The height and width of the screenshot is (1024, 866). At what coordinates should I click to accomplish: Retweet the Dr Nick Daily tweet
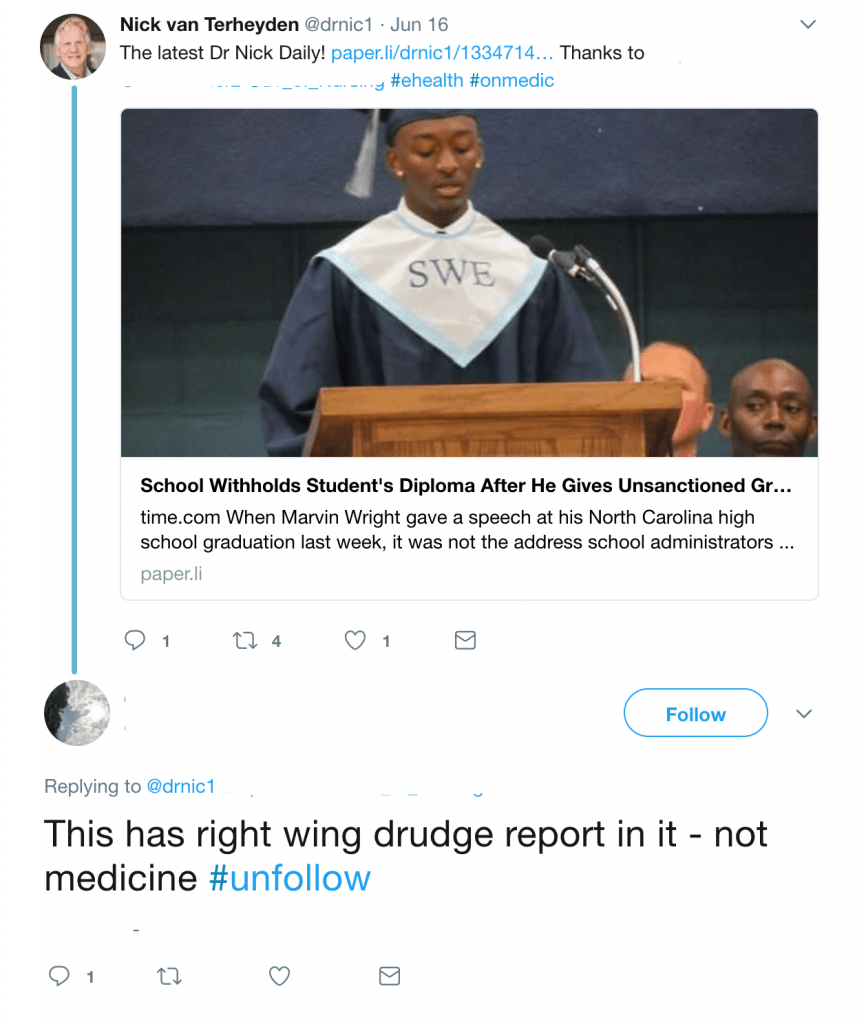tap(245, 641)
